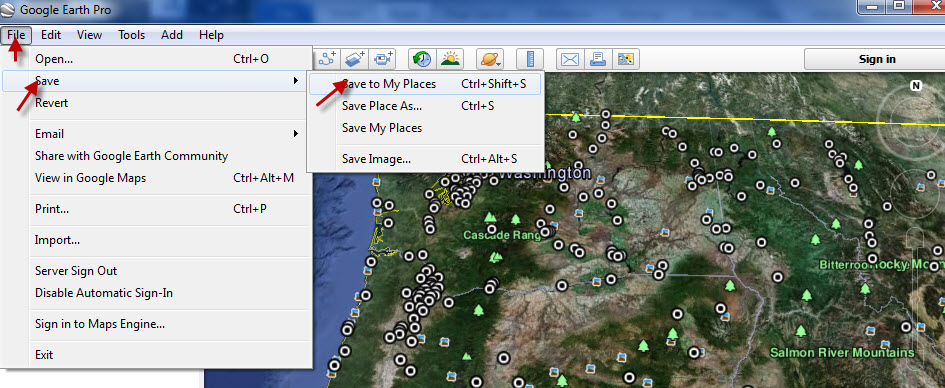This screenshot has height=388, width=945.
Task: Click the Bitterroot Rocky Mountains label
Action: [x=882, y=265]
